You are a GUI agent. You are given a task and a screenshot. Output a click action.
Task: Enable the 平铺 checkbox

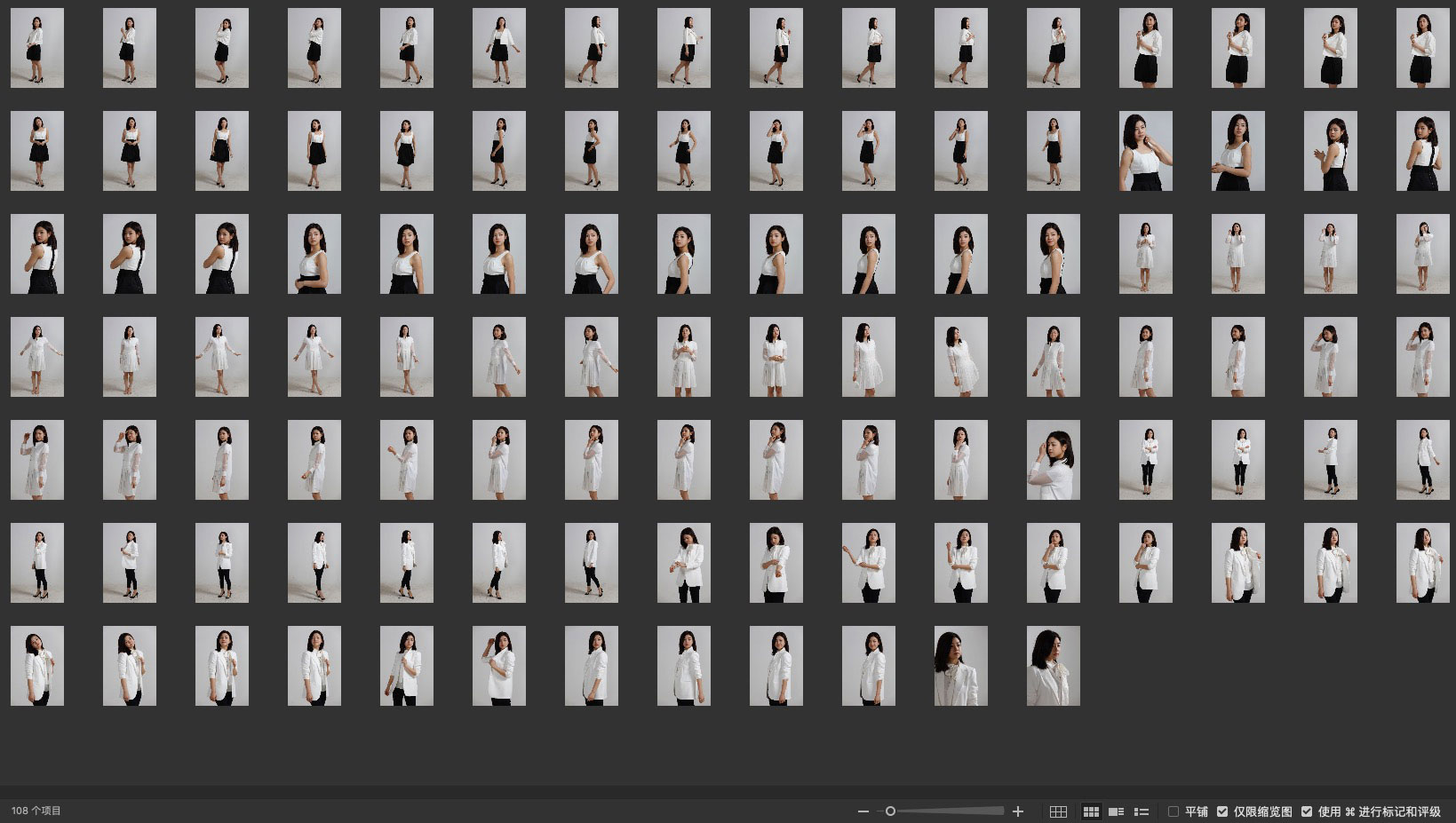click(1174, 811)
